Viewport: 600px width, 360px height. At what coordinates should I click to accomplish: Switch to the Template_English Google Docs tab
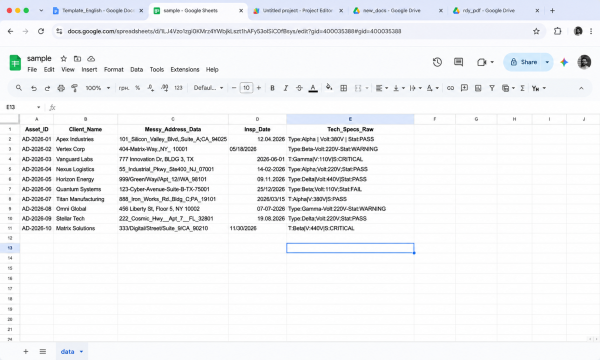point(98,11)
